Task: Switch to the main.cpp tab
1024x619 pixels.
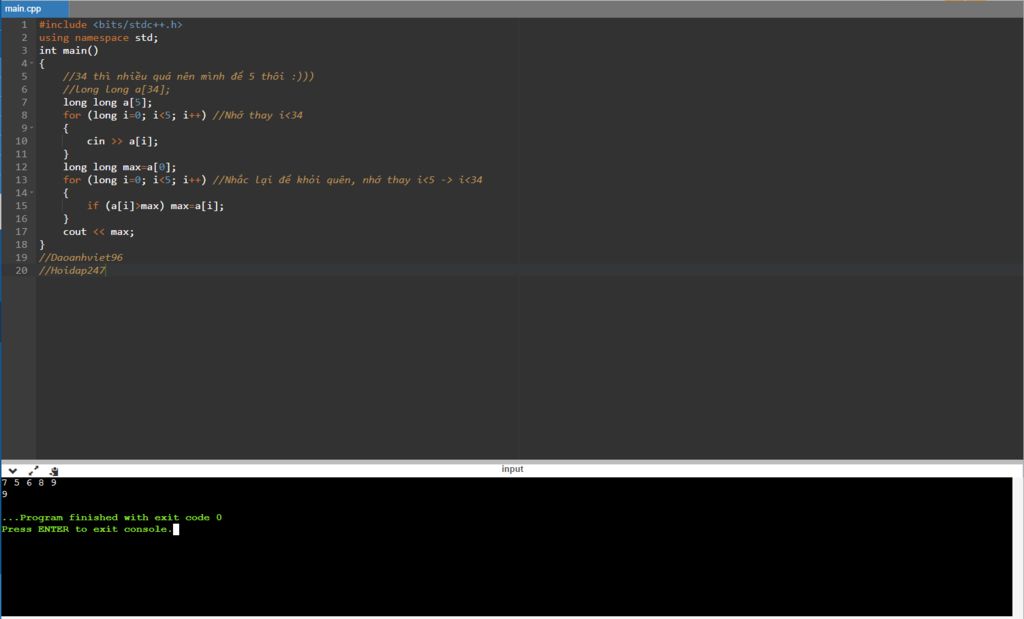Action: (35, 8)
